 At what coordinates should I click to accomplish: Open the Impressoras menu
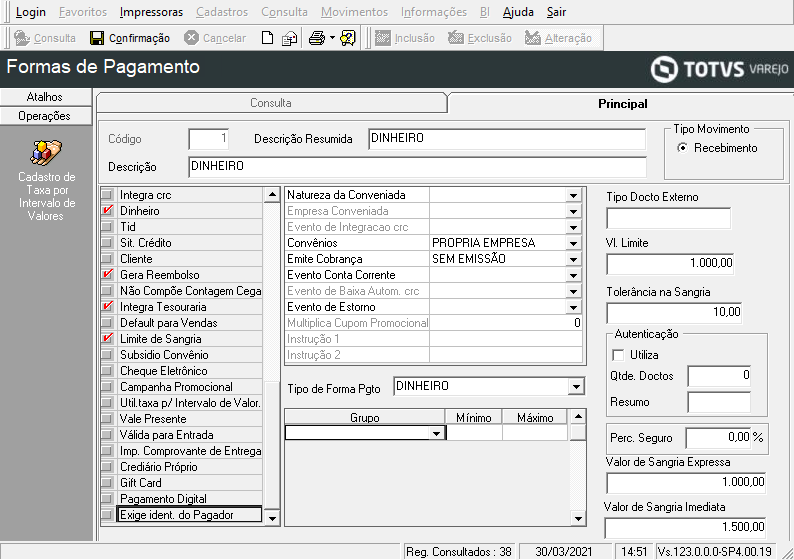[x=151, y=12]
